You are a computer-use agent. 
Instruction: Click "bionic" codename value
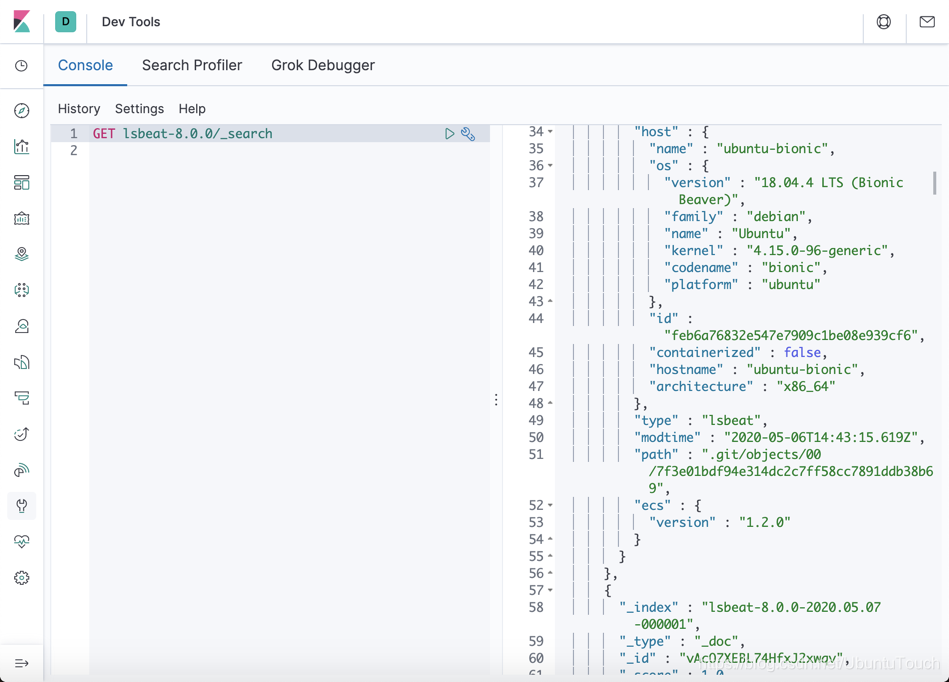790,267
